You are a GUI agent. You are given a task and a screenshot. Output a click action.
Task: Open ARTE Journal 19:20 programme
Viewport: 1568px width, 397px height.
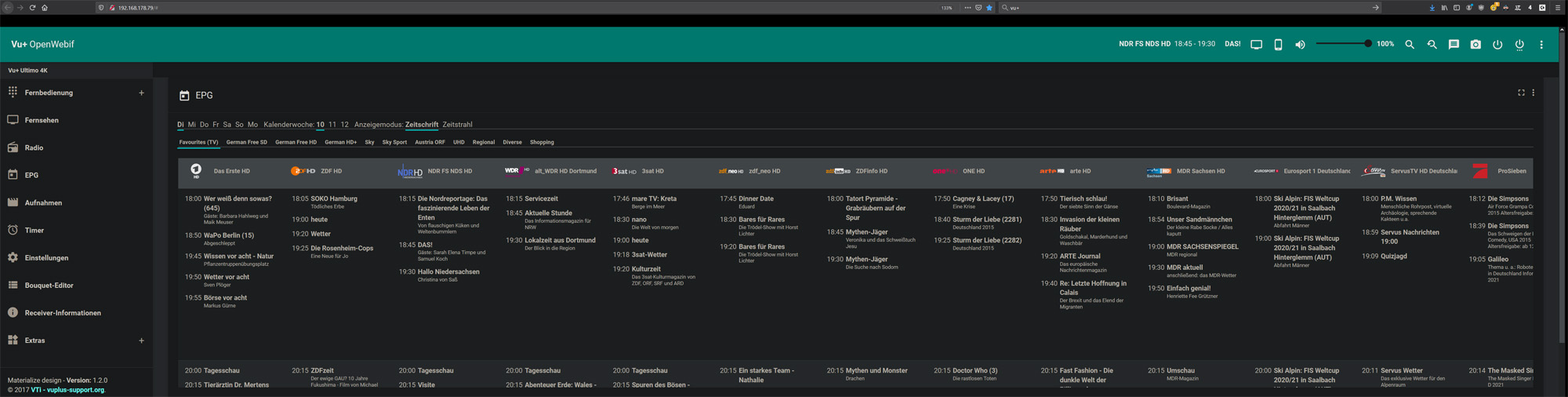pos(1080,257)
